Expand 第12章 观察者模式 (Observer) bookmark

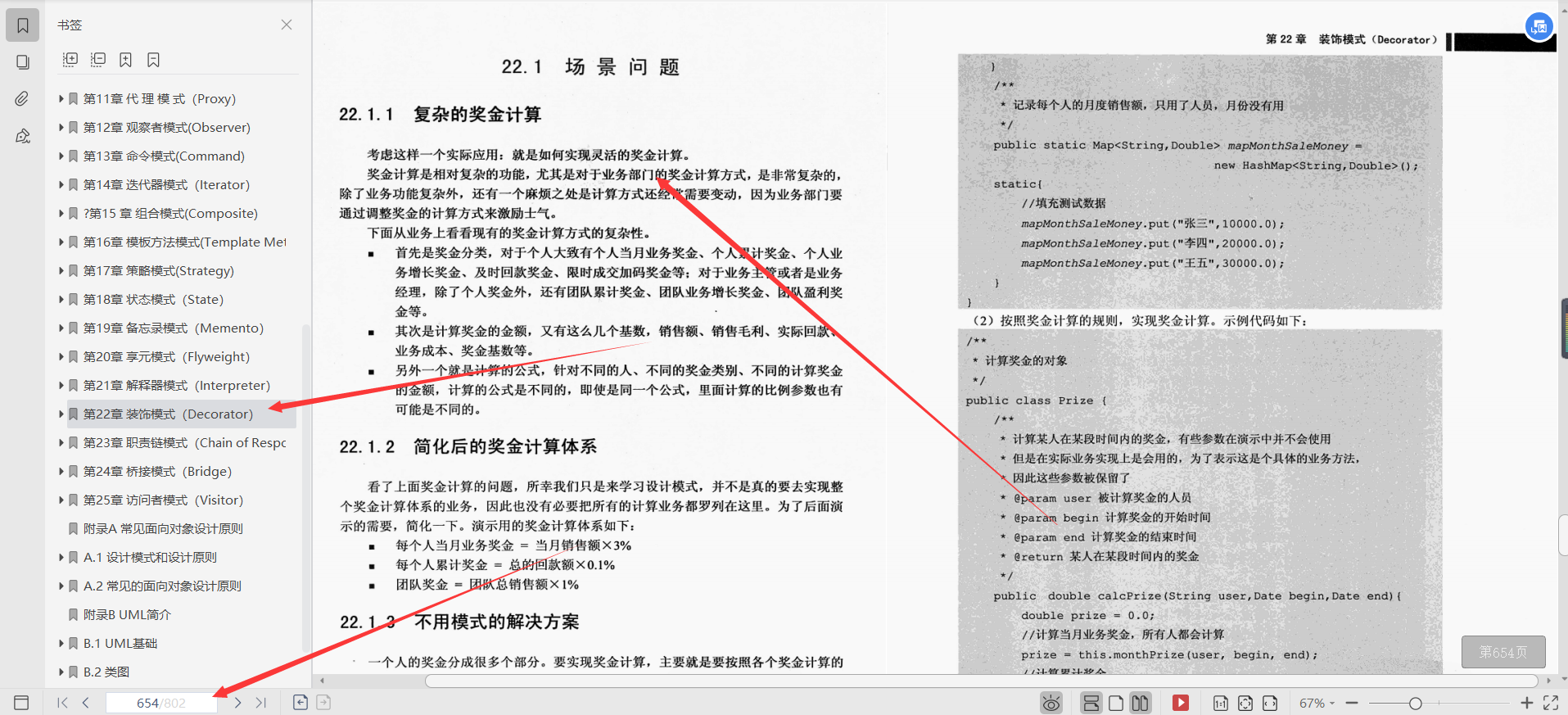coord(61,127)
